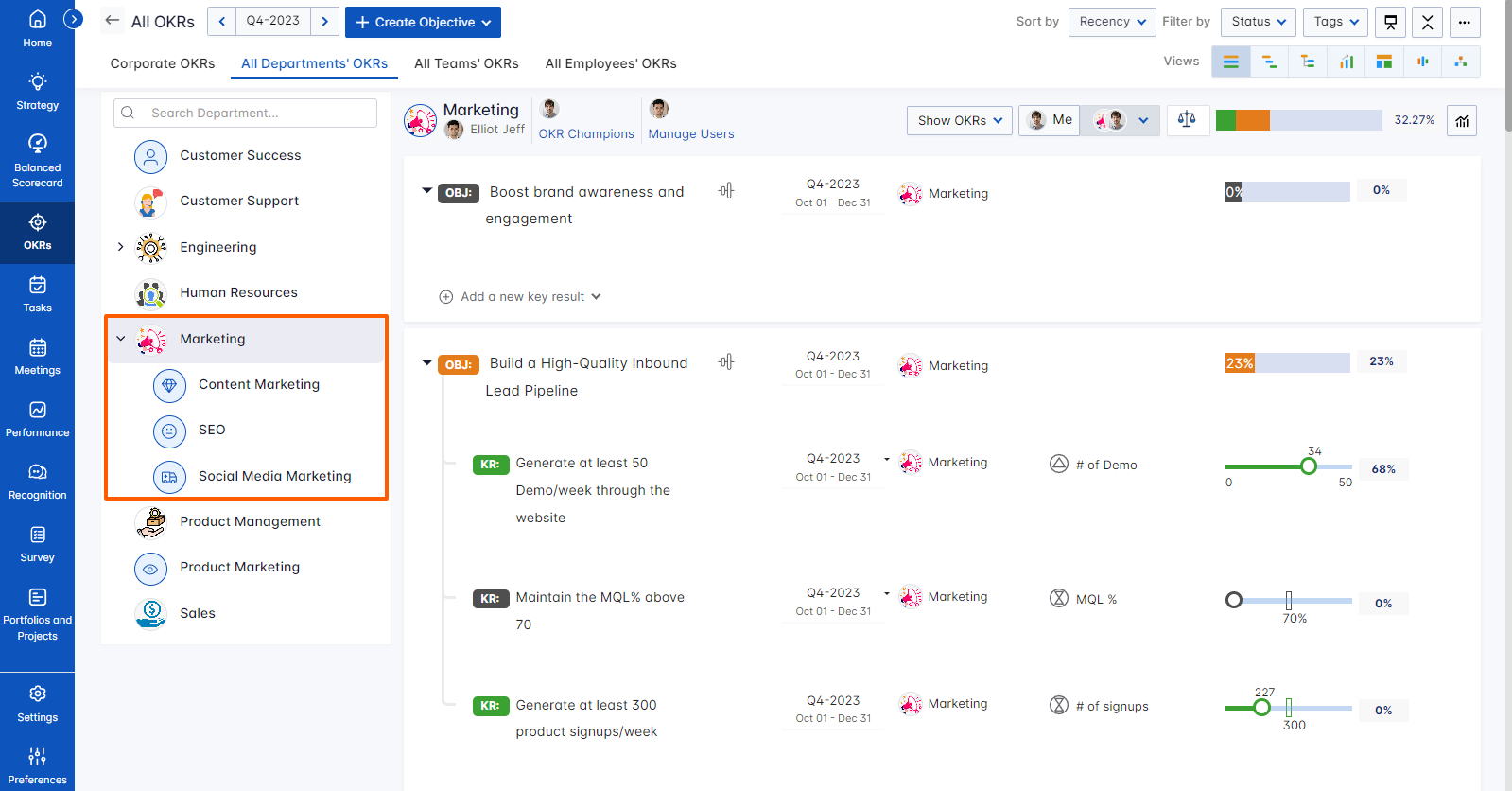Image resolution: width=1512 pixels, height=791 pixels.
Task: Open alignment icon for Boost brand awareness
Action: pos(725,190)
